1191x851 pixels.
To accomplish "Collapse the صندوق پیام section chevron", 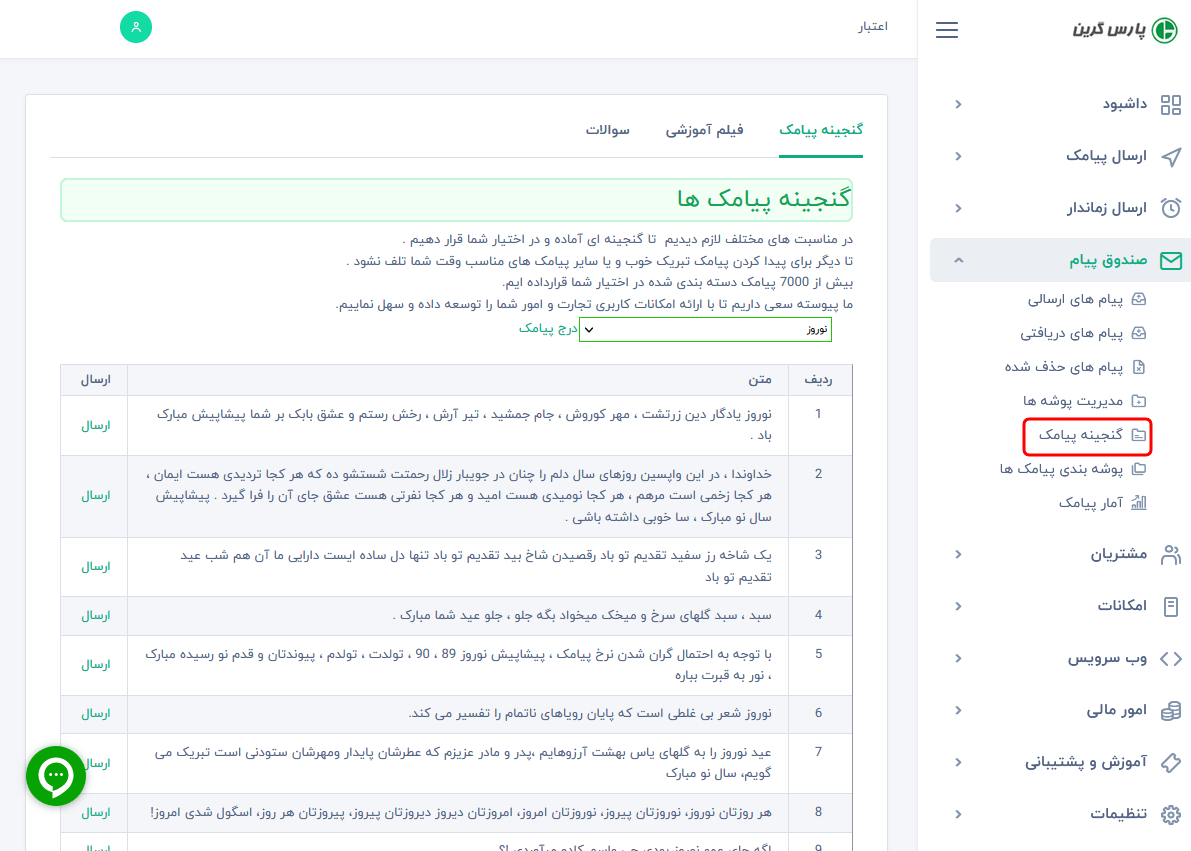I will click(x=958, y=260).
